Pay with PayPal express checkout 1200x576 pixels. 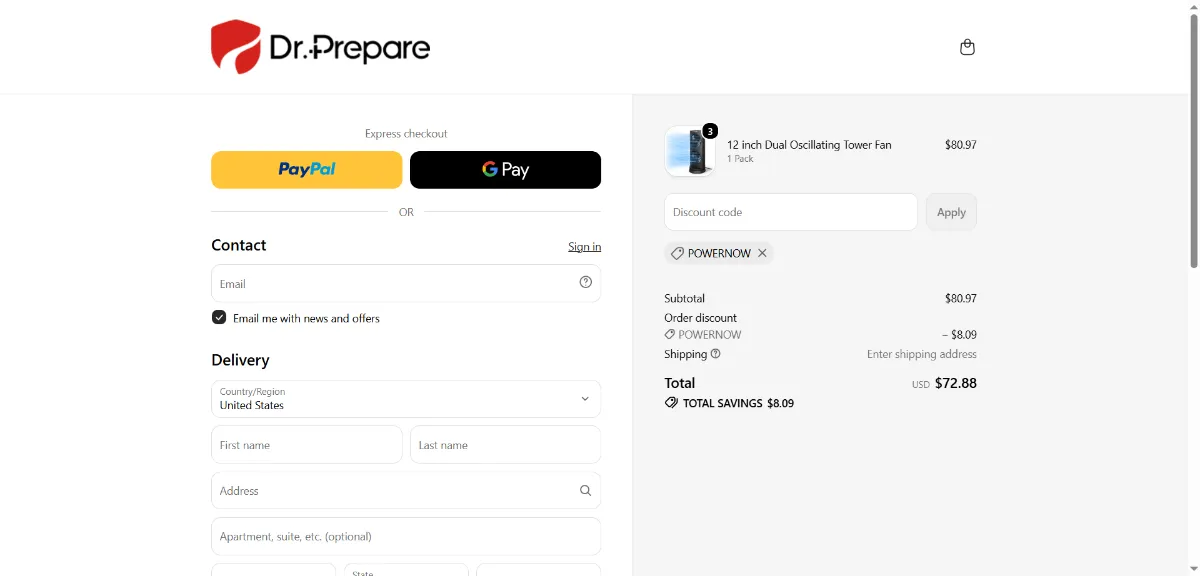point(306,170)
